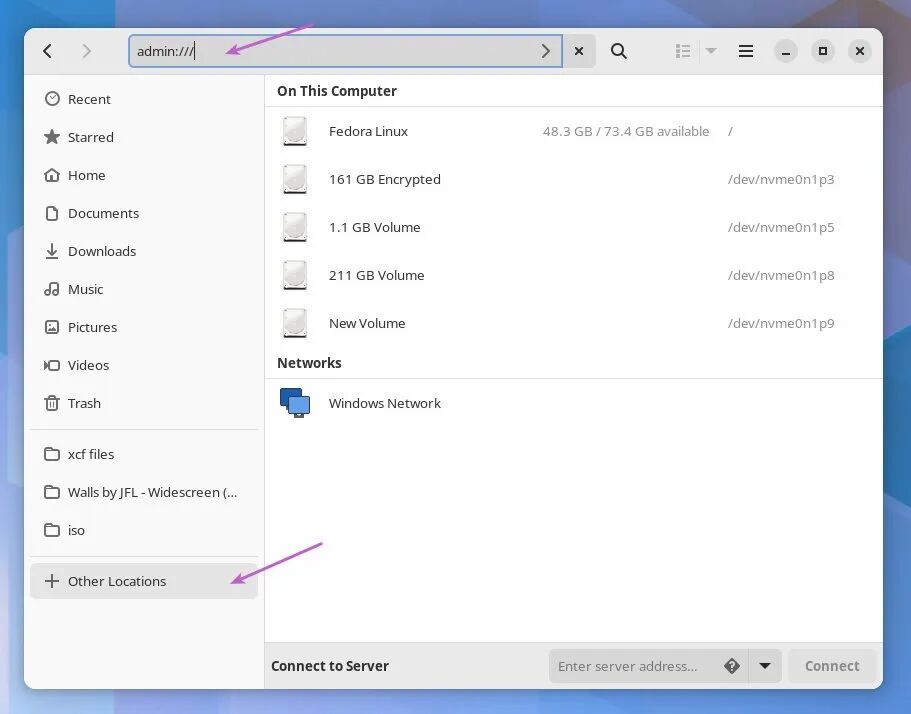Click the chevron inside the location bar
This screenshot has width=911, height=714.
pos(546,51)
